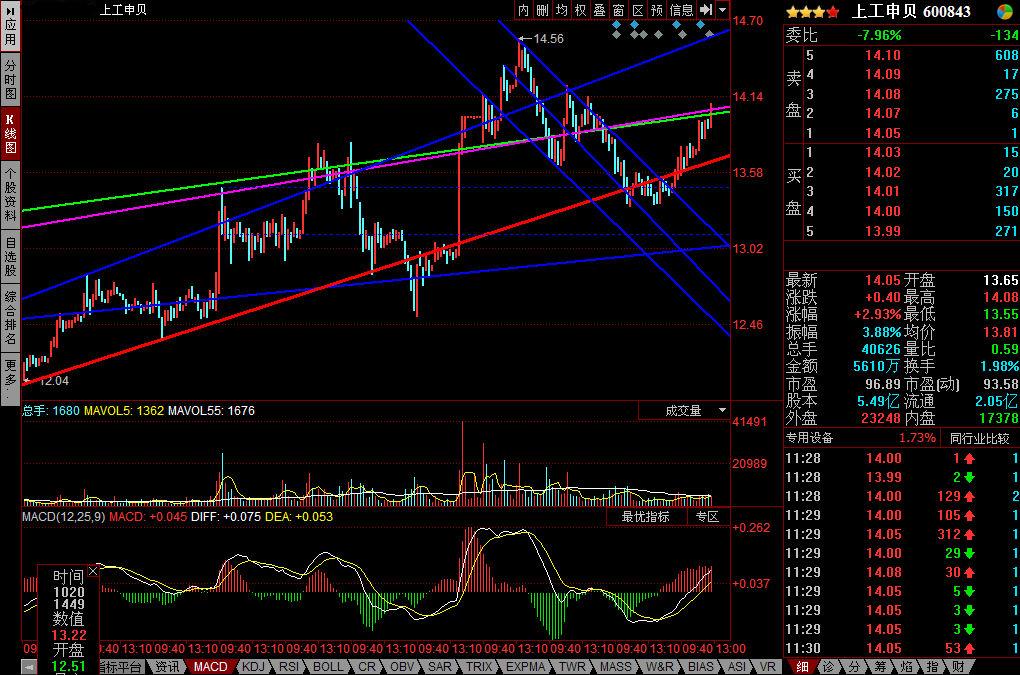Image resolution: width=1020 pixels, height=675 pixels.
Task: Click the indicator tabs scroll-left arrow
Action: point(29,667)
